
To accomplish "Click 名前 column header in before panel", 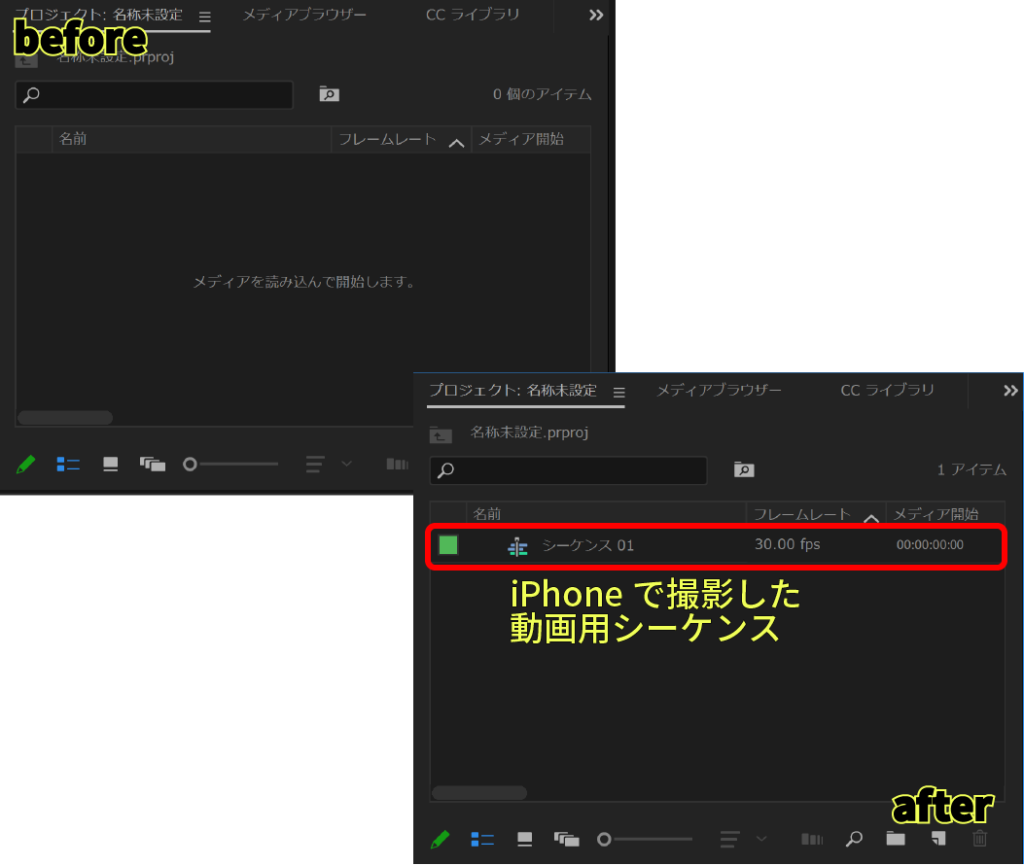I will coord(73,139).
